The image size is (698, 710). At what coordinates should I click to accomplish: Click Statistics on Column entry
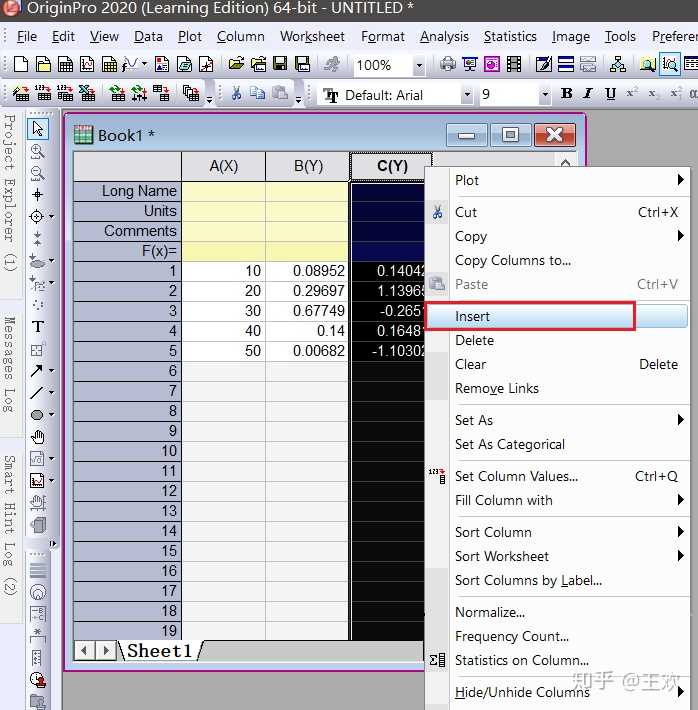coord(557,660)
